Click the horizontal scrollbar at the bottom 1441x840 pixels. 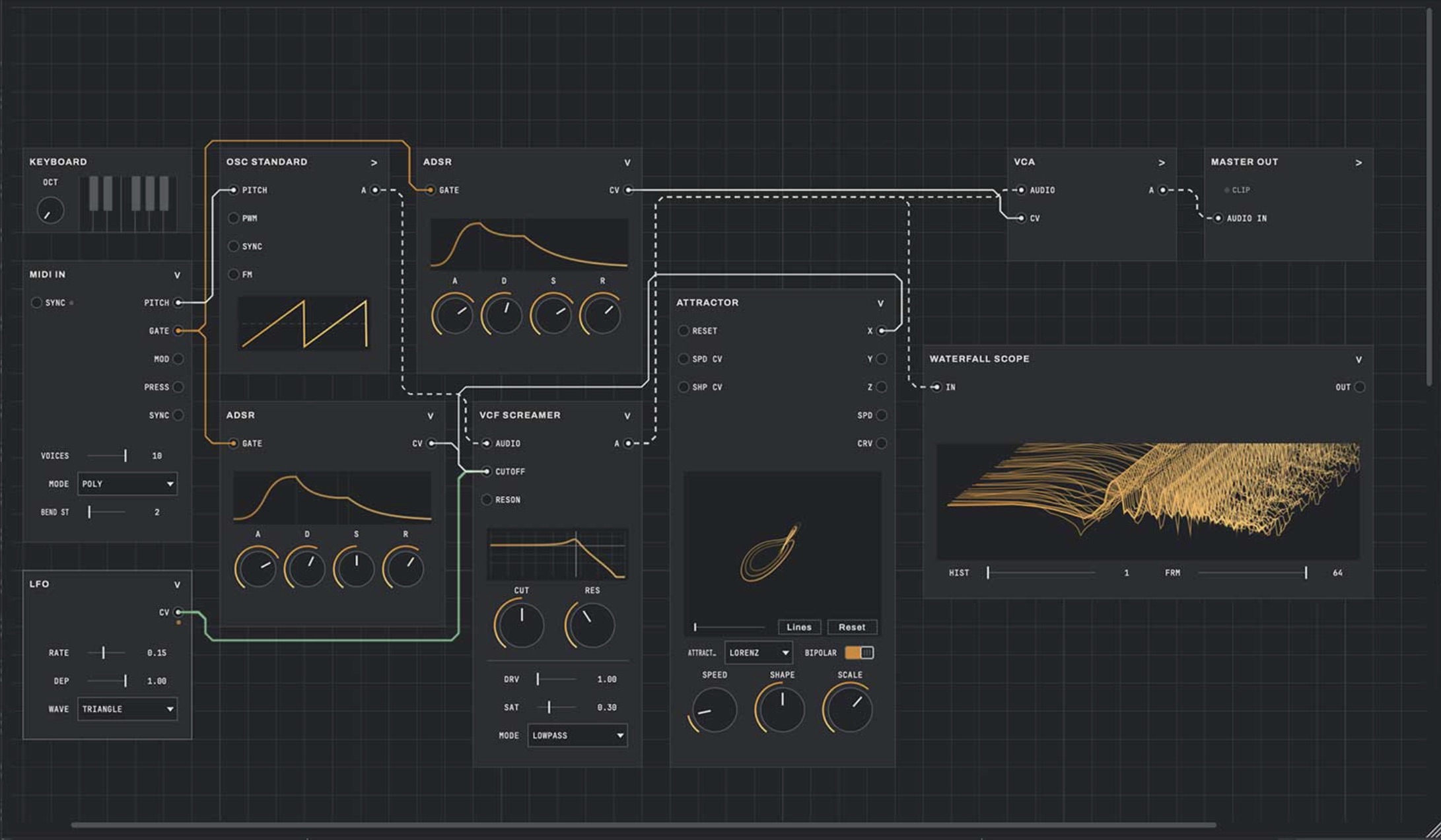coord(643,825)
